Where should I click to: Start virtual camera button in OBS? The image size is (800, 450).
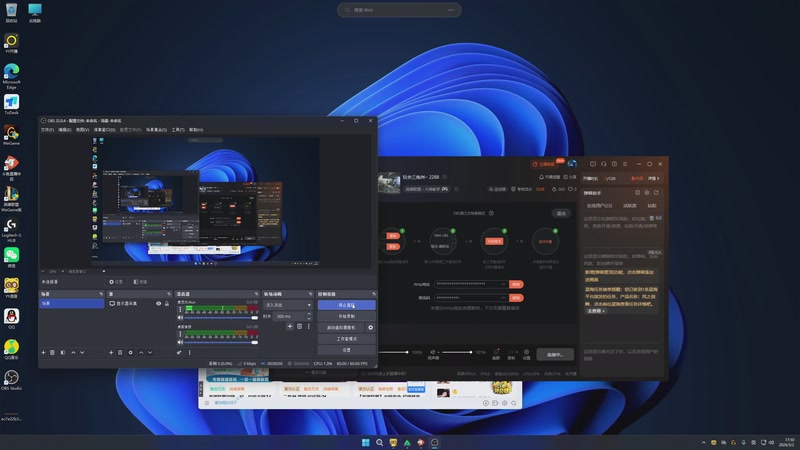point(341,328)
